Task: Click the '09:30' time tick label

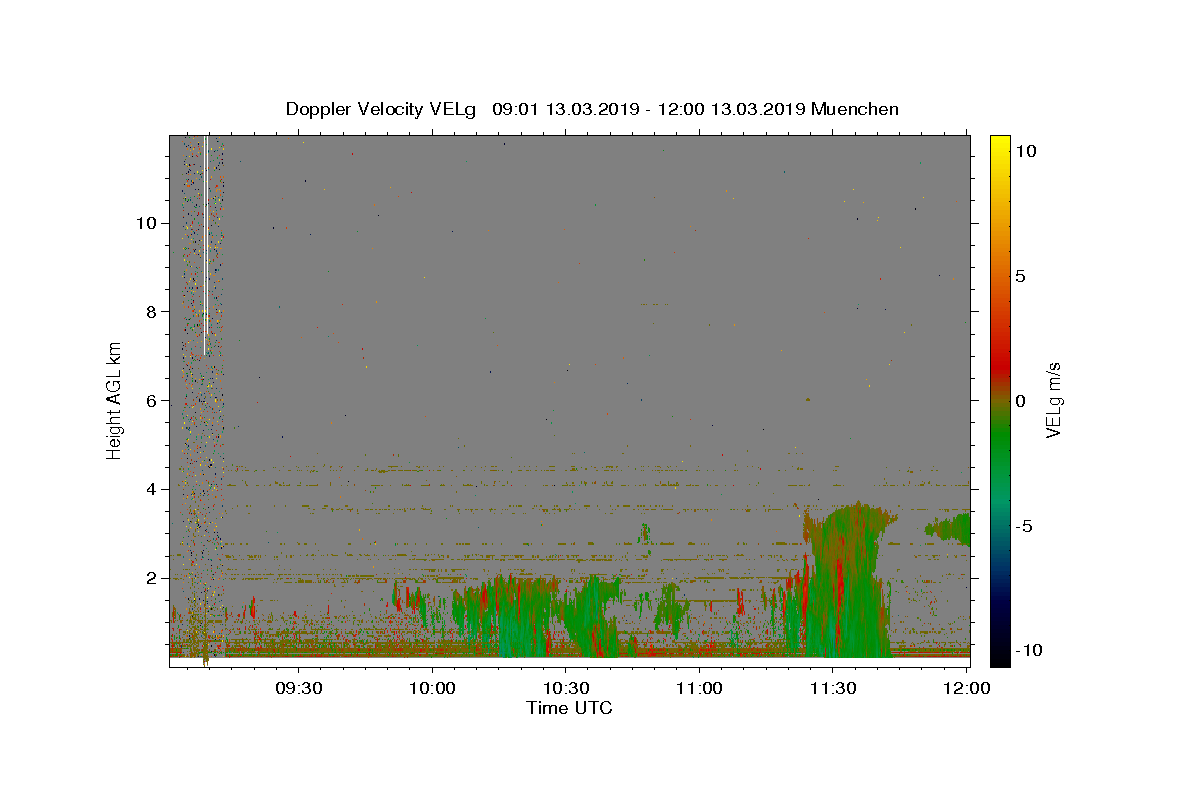Action: pos(298,689)
